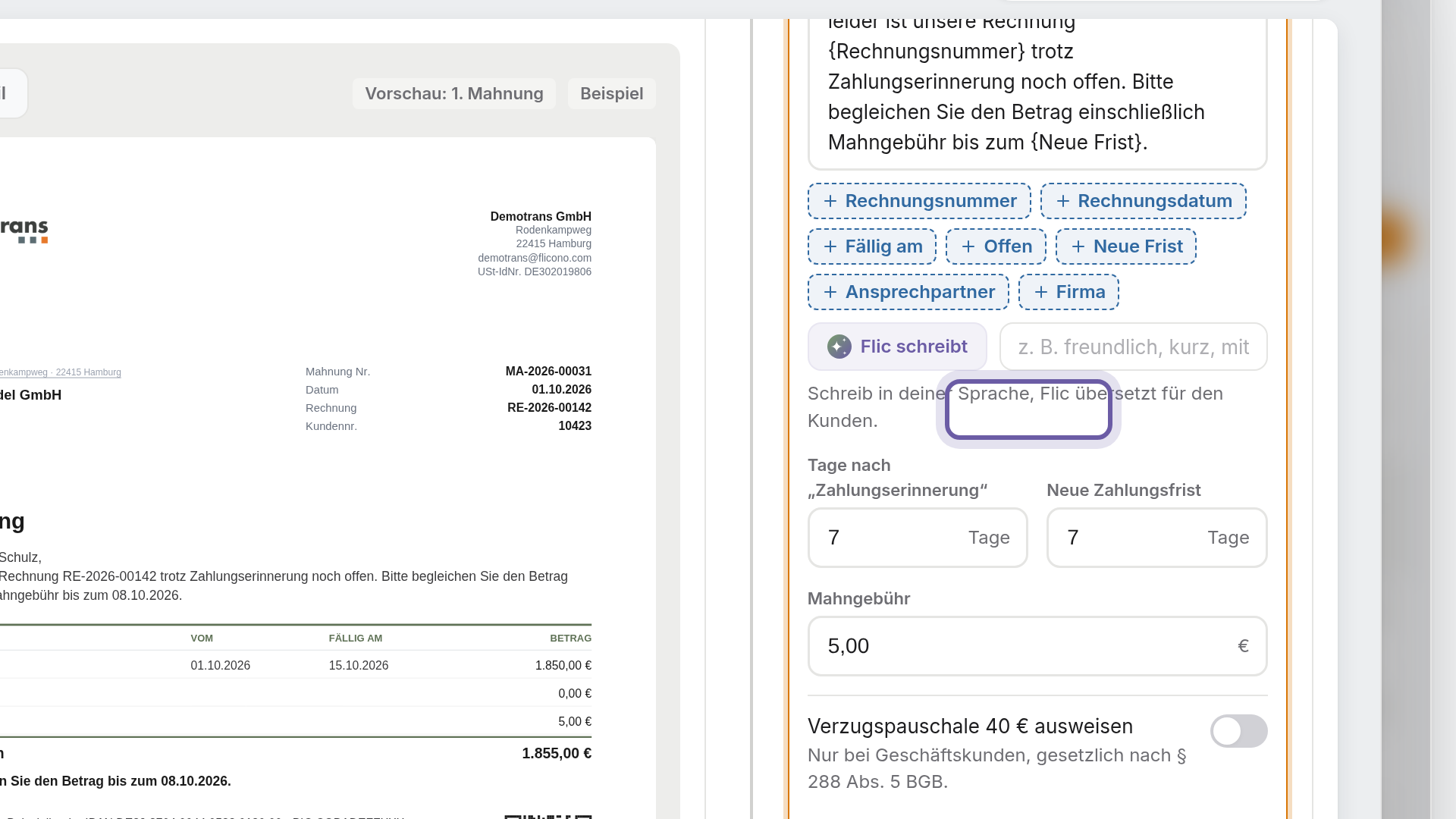Screen dimensions: 1456x819
Task: Insert the Firma placeholder chip
Action: [x=1068, y=292]
